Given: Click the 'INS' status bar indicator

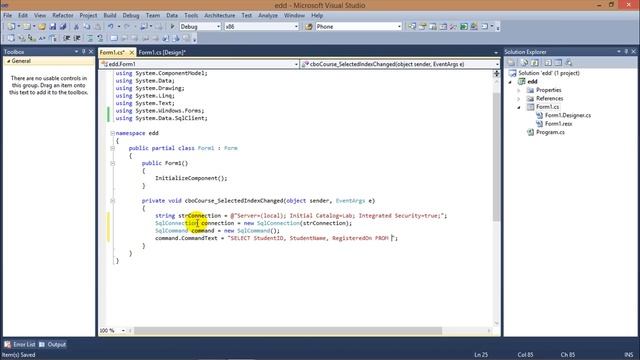Looking at the screenshot, I should click(x=629, y=355).
